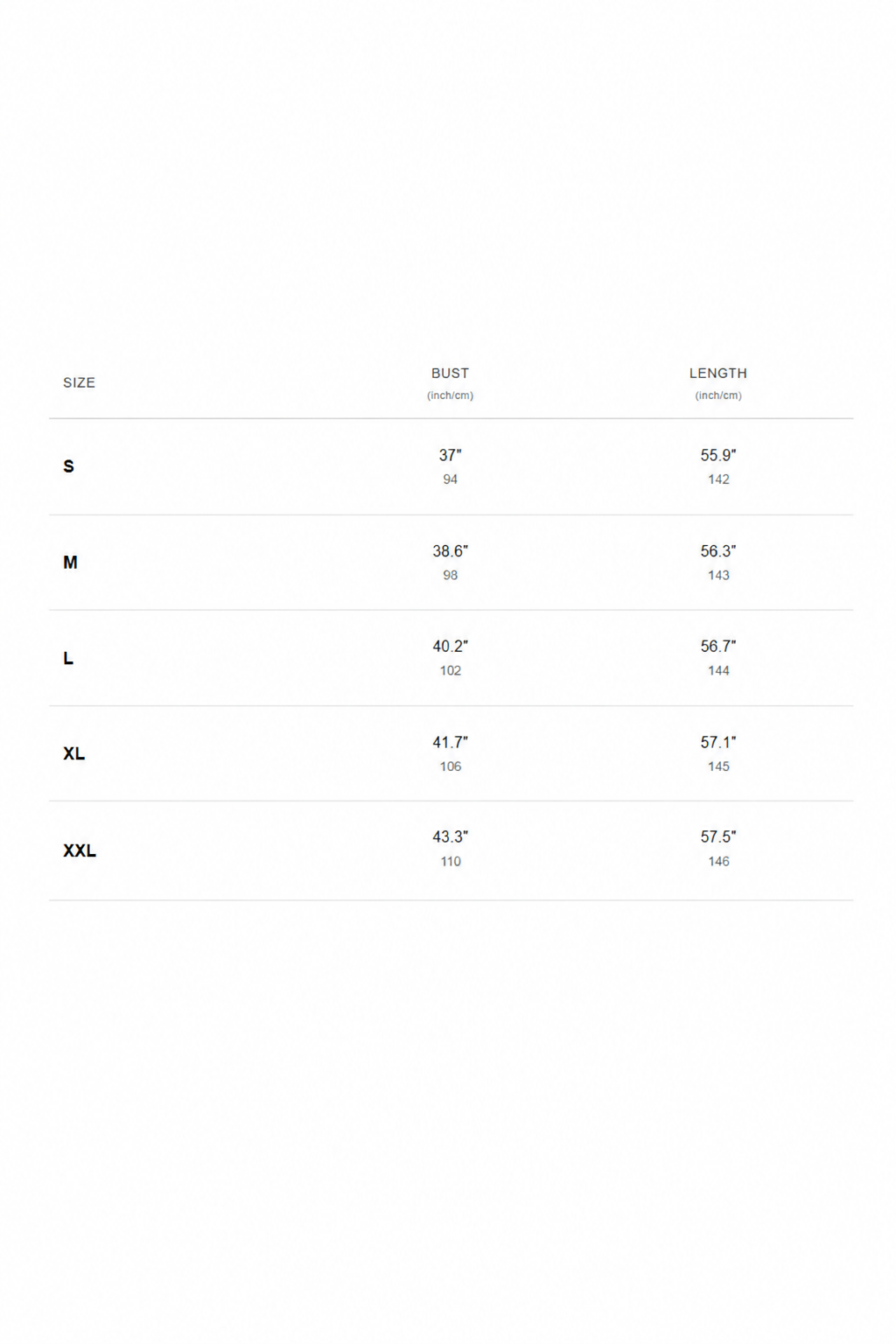Select the XXL size row label

pyautogui.click(x=80, y=850)
